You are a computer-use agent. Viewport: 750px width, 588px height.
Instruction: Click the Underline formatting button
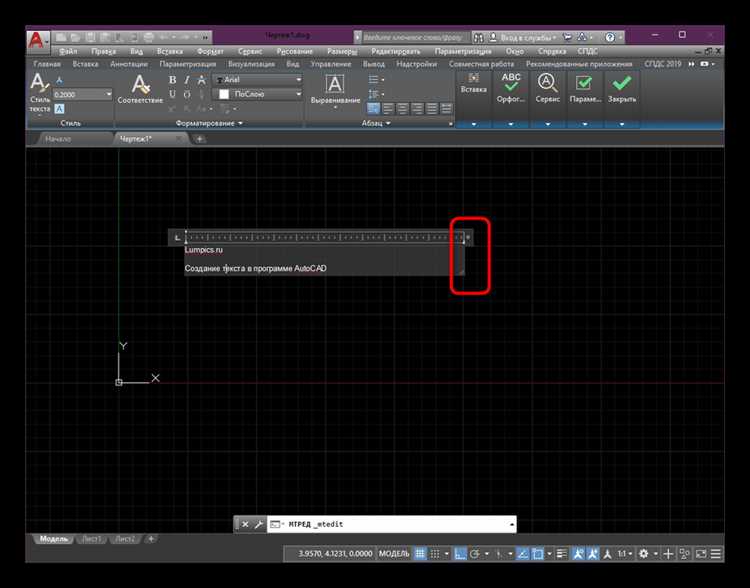tap(173, 94)
